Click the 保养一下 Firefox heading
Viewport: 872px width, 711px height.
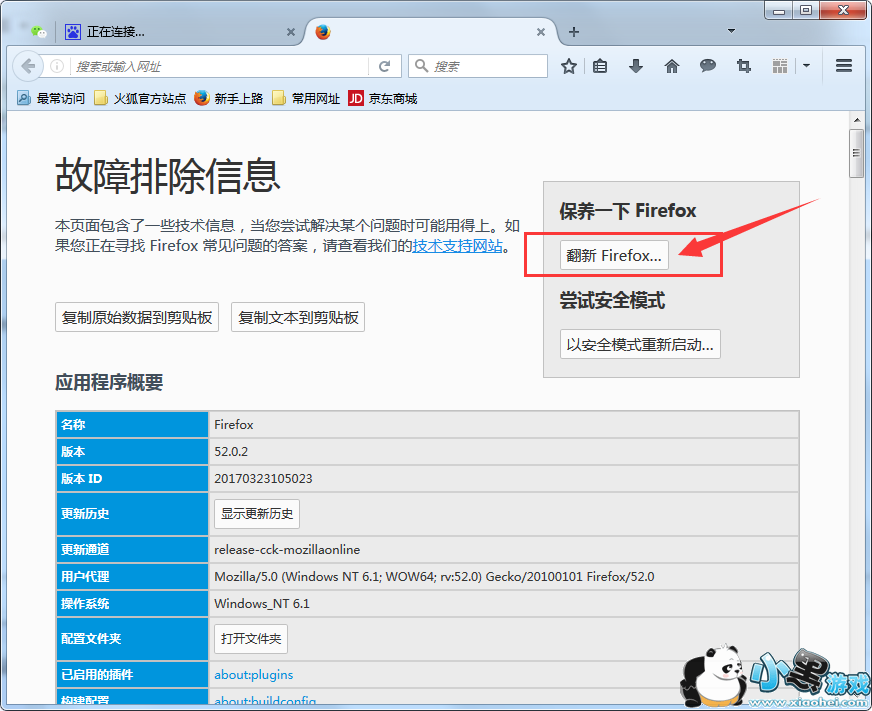(628, 210)
